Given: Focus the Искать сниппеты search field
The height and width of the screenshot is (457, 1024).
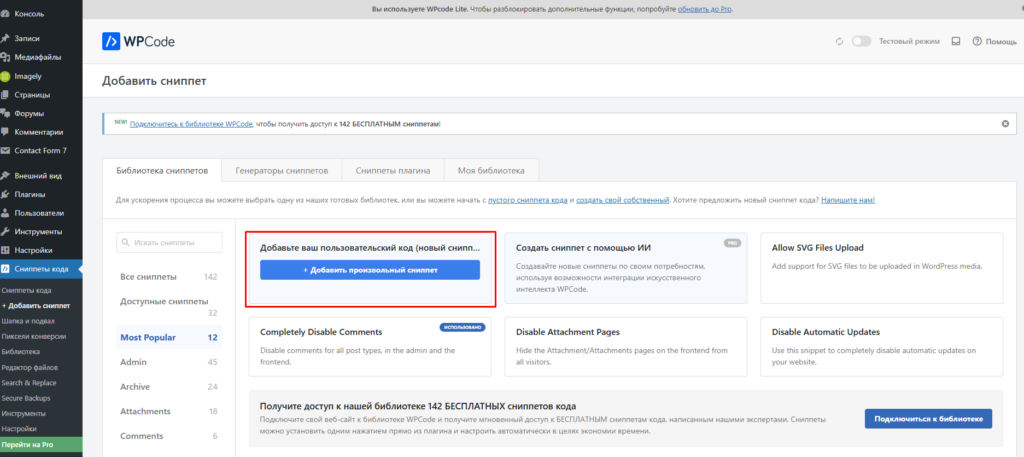Looking at the screenshot, I should point(169,242).
